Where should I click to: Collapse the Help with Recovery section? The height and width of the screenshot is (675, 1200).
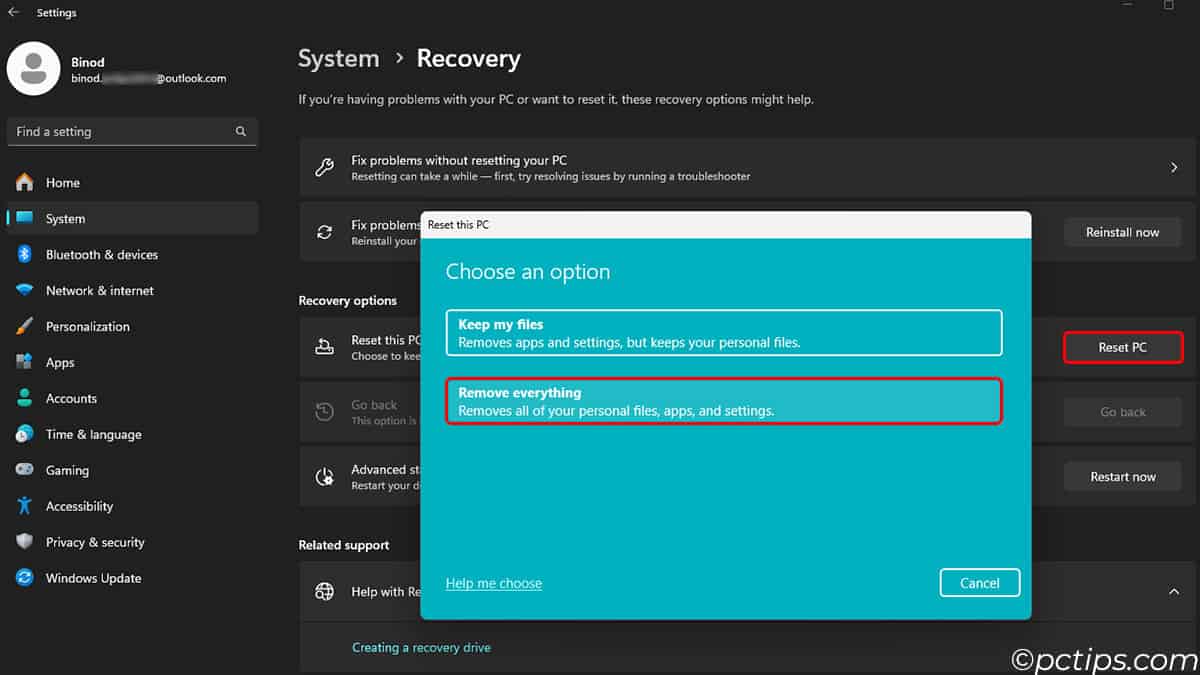1174,592
